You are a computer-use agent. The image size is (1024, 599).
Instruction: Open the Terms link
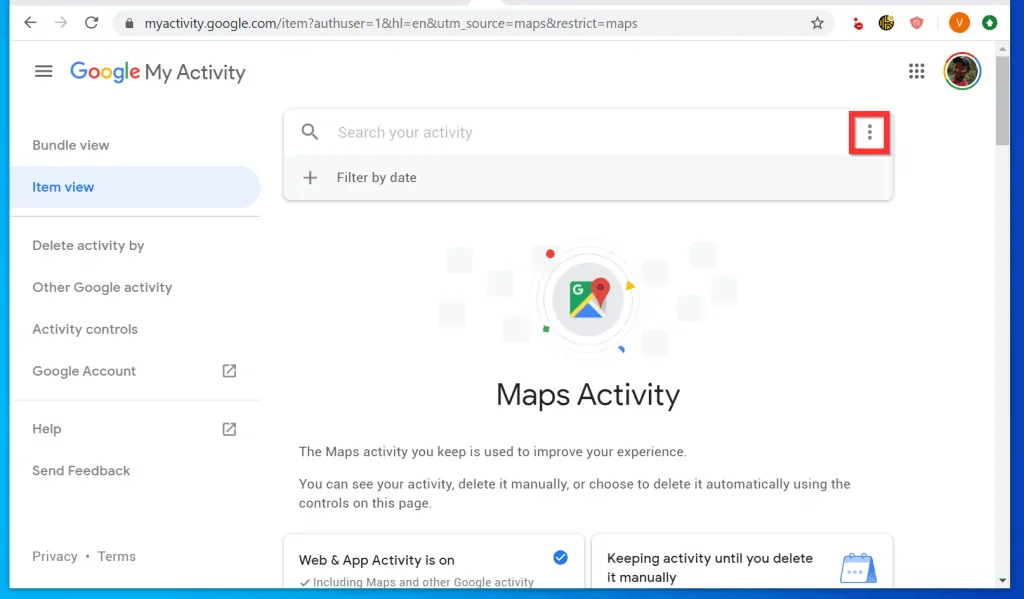point(117,557)
